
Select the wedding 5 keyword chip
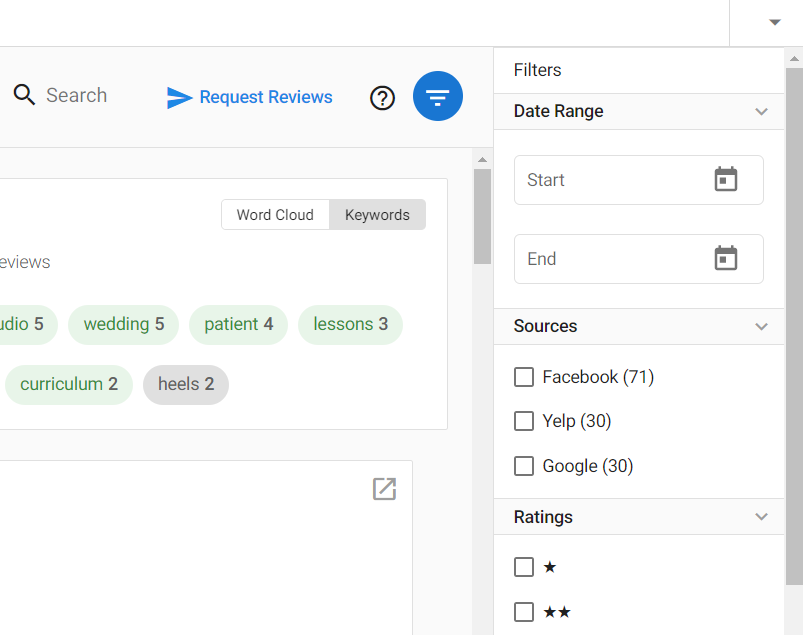click(123, 324)
